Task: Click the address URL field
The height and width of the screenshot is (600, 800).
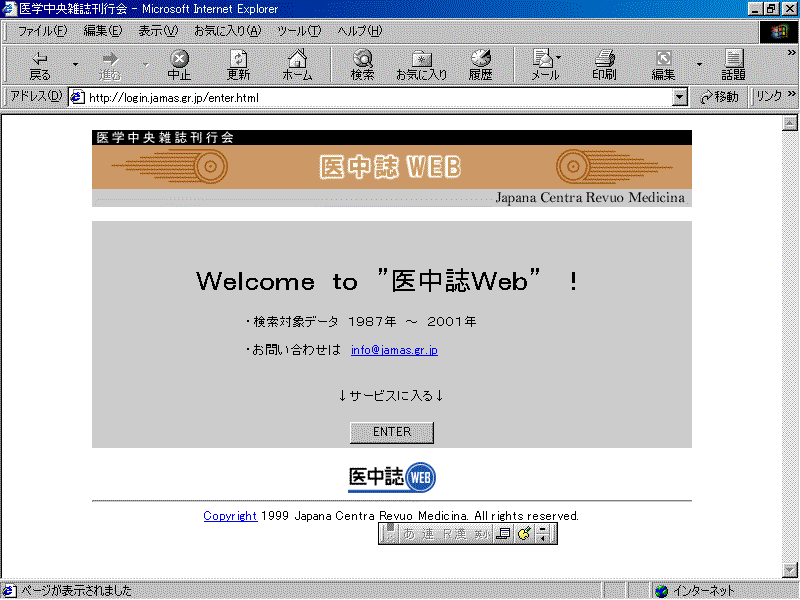Action: [x=378, y=97]
